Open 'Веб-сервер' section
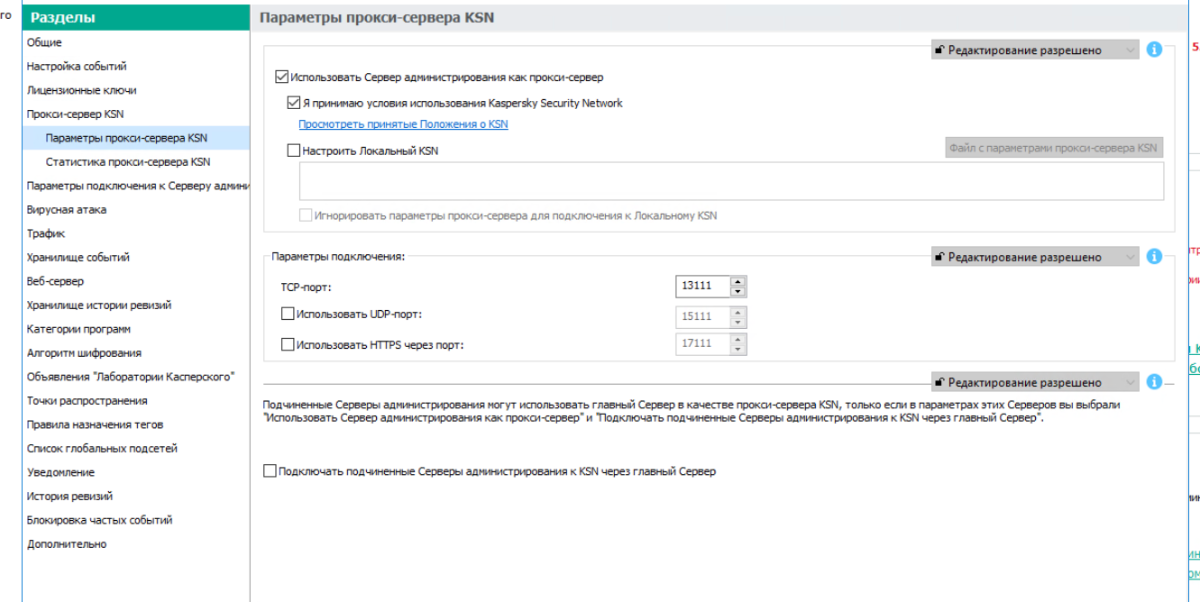Screen dimensions: 1200x602 click(x=55, y=281)
